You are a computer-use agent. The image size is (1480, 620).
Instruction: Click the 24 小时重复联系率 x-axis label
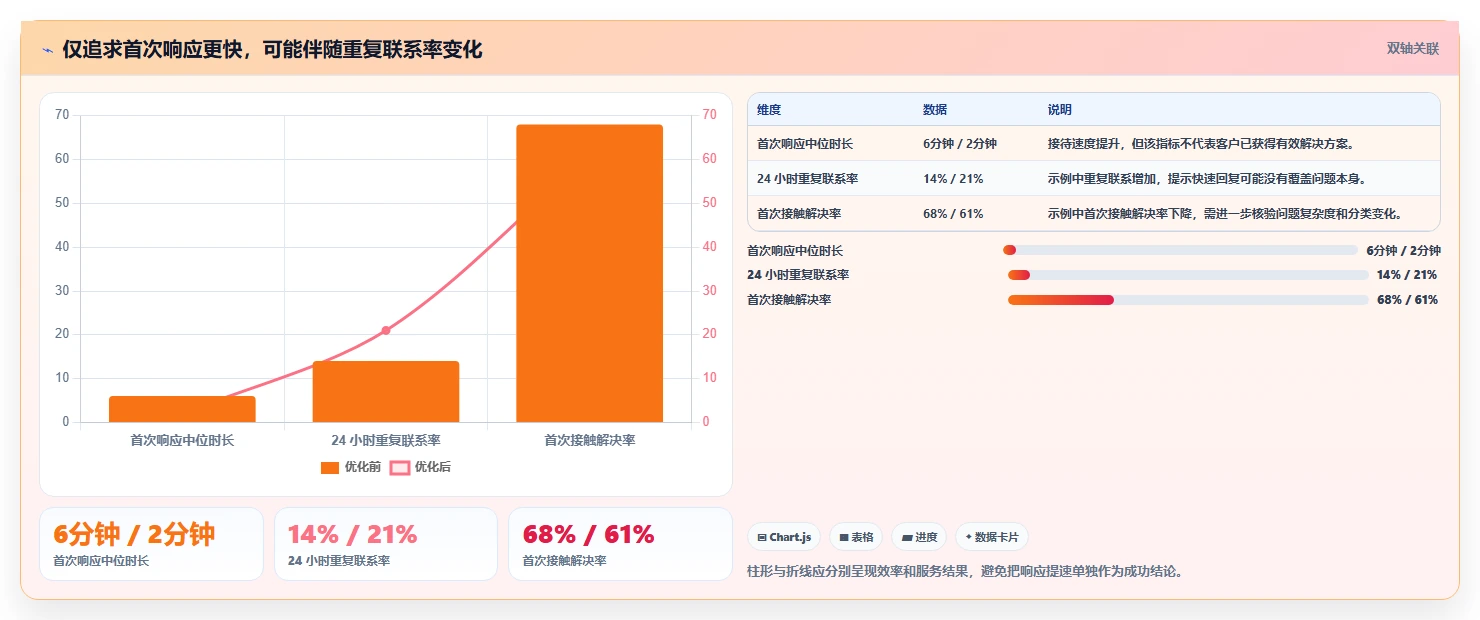[x=386, y=440]
